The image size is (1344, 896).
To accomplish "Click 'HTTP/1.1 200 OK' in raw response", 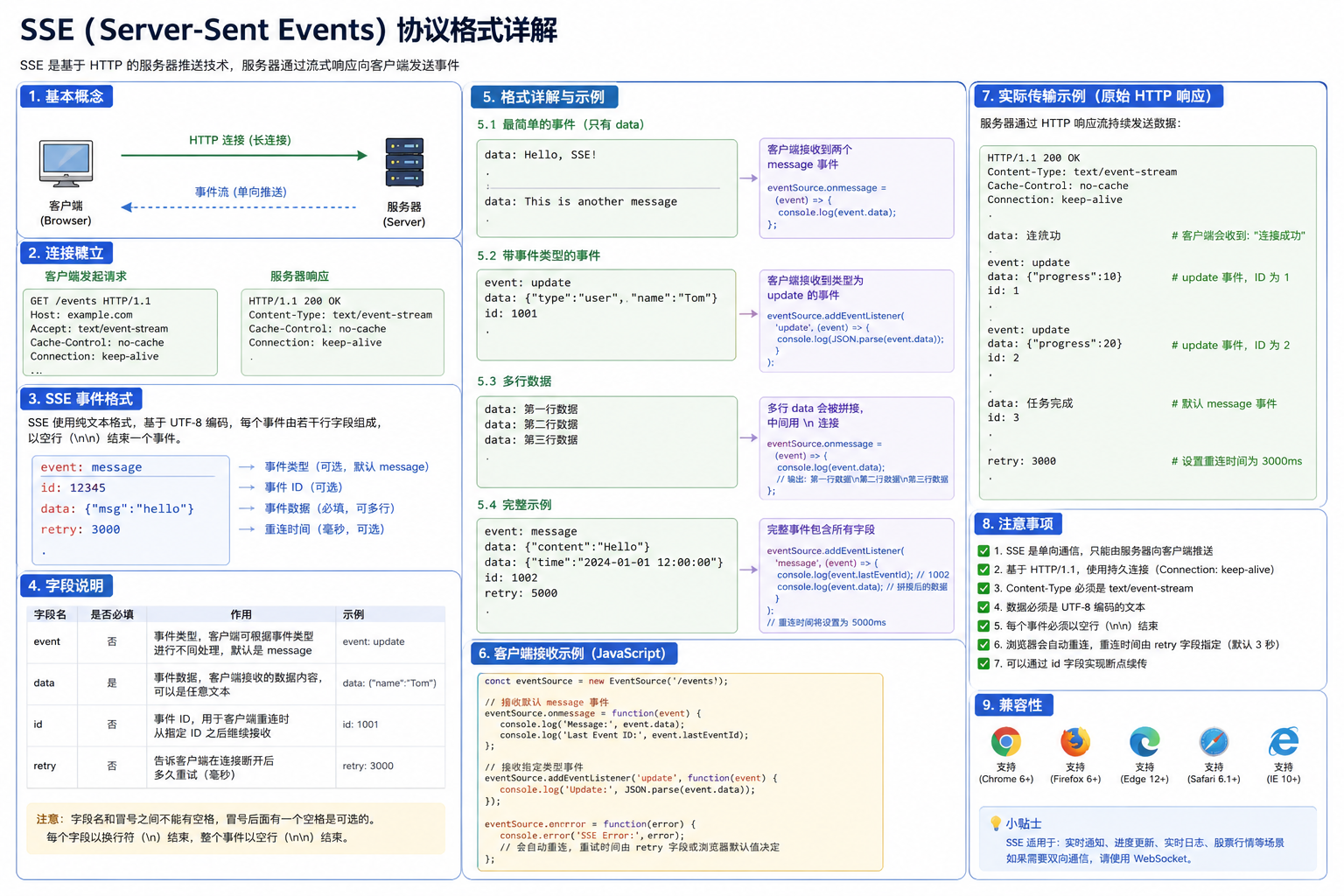I will point(1033,158).
